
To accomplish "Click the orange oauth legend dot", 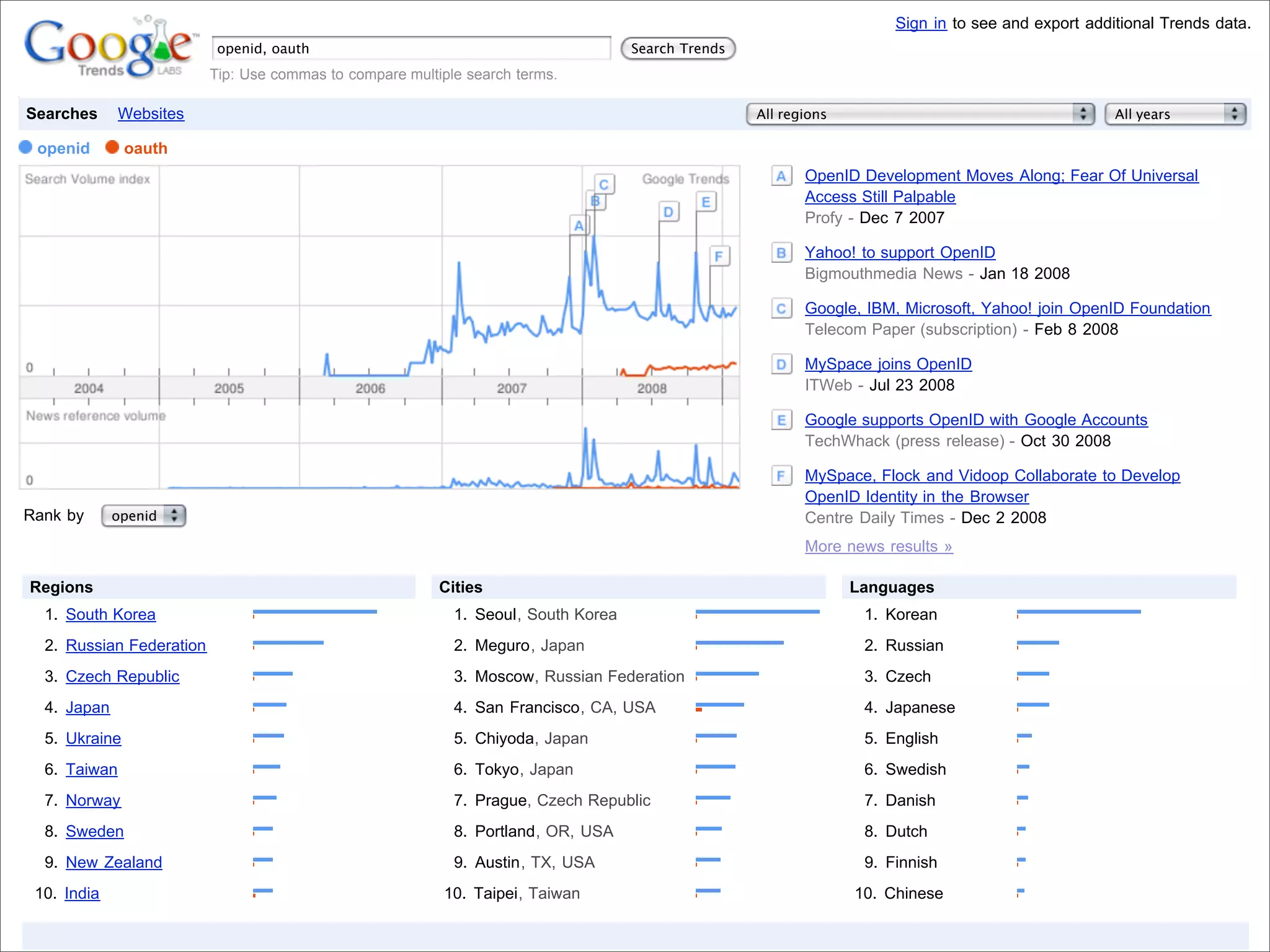I will click(112, 148).
